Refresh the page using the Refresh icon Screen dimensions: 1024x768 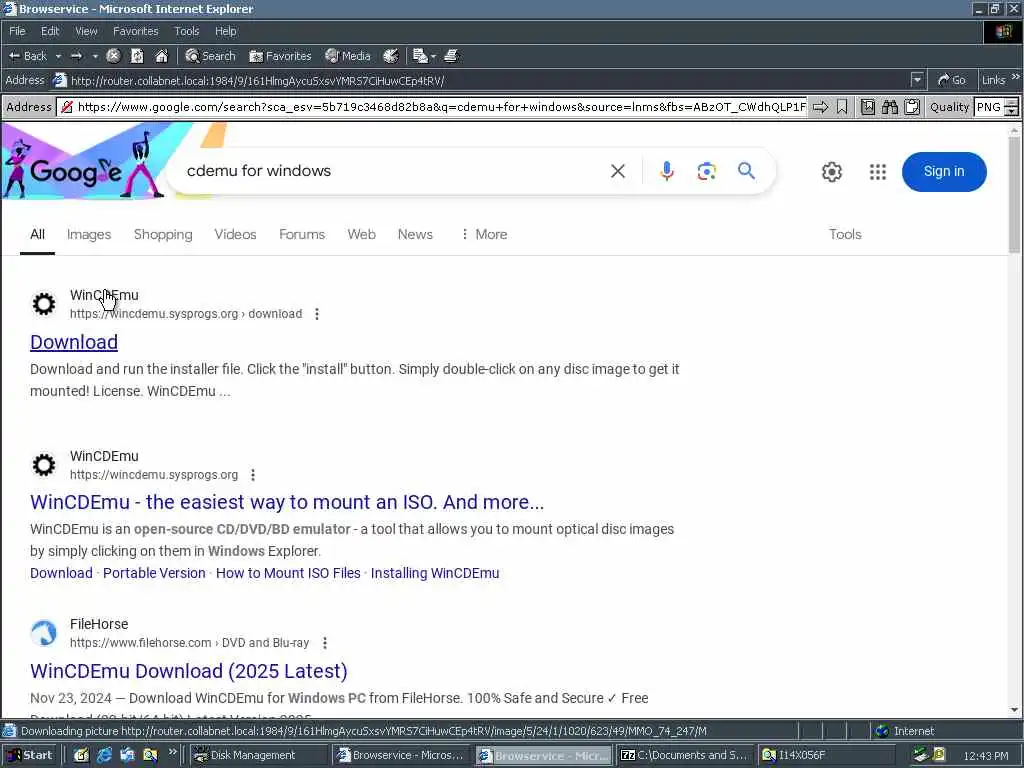click(x=137, y=56)
